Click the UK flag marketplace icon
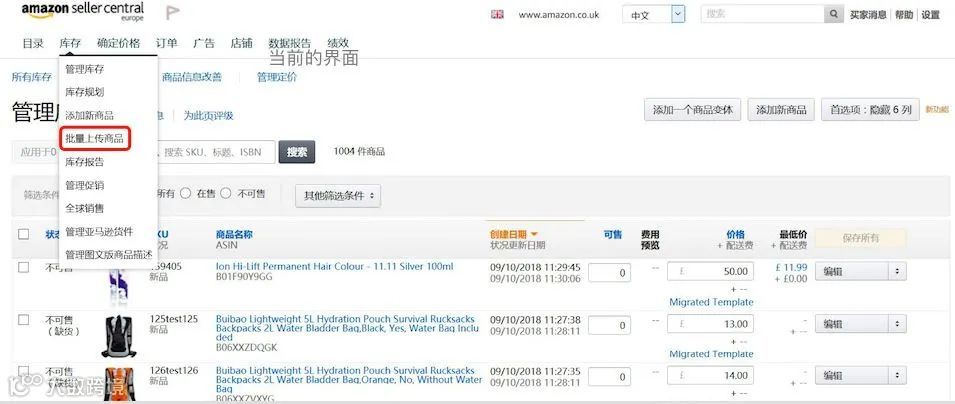This screenshot has width=955, height=404. pos(497,15)
